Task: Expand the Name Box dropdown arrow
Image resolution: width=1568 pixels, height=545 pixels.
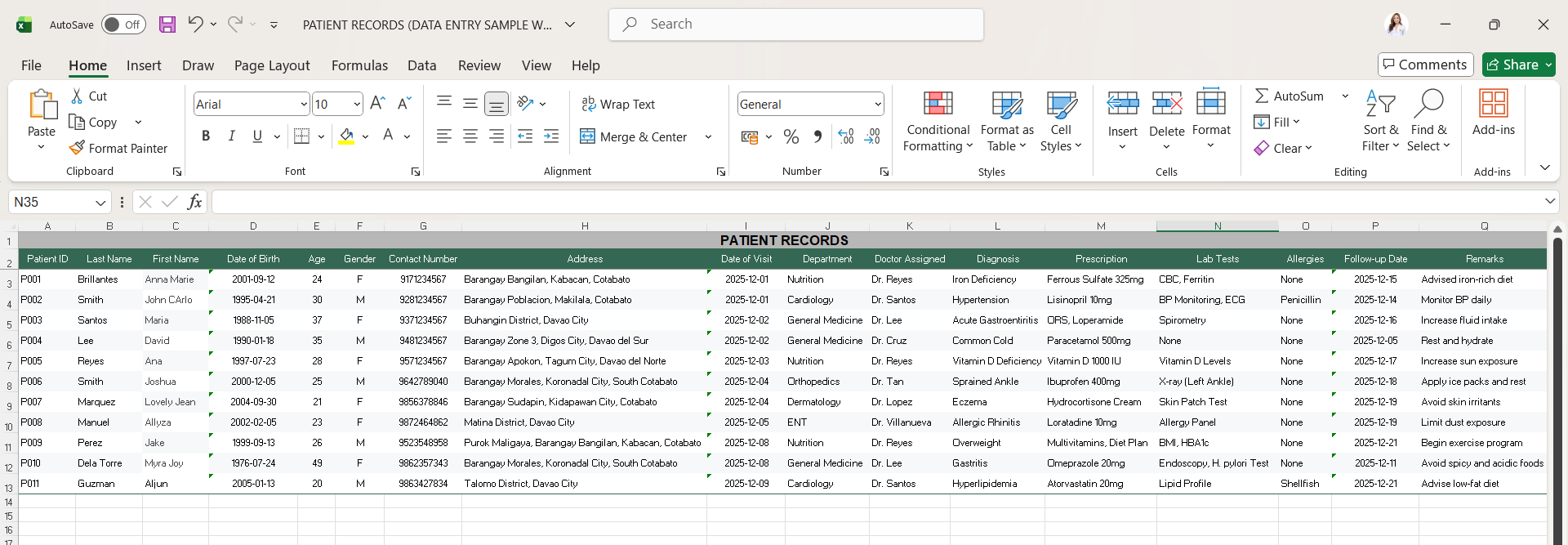Action: point(100,202)
